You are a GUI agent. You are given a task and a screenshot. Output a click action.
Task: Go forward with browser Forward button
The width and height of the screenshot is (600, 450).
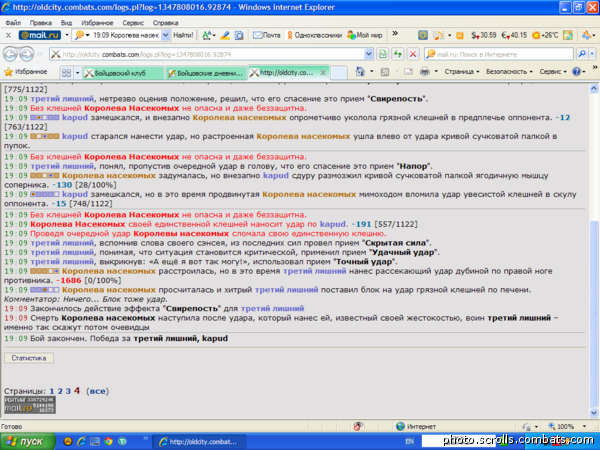click(x=26, y=54)
